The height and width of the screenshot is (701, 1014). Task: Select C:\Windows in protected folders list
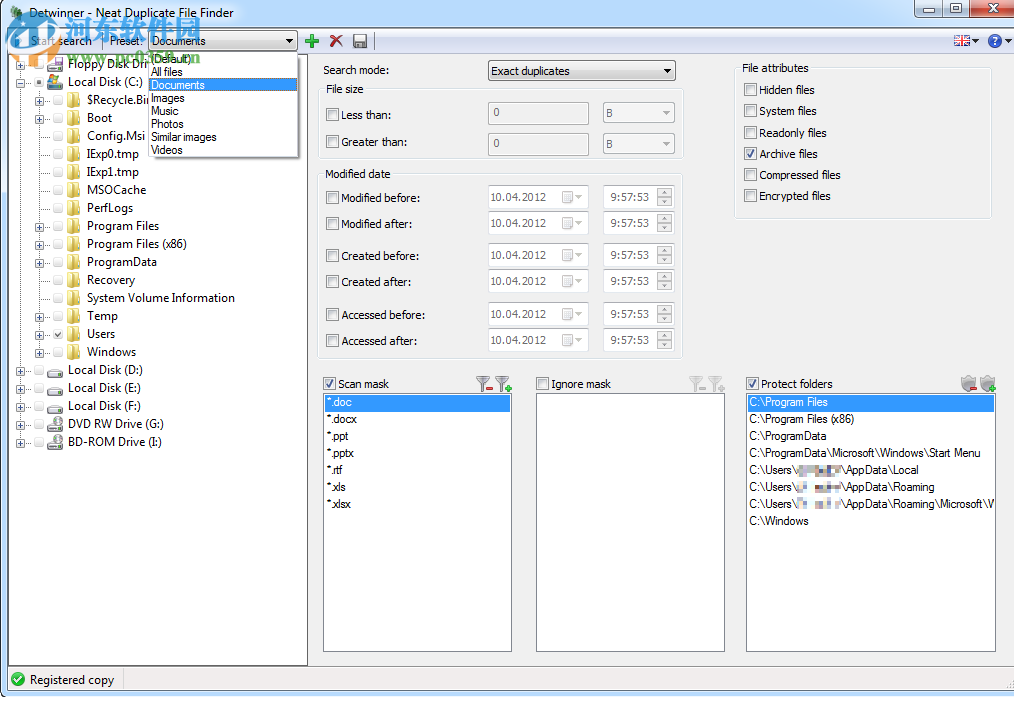coord(779,521)
